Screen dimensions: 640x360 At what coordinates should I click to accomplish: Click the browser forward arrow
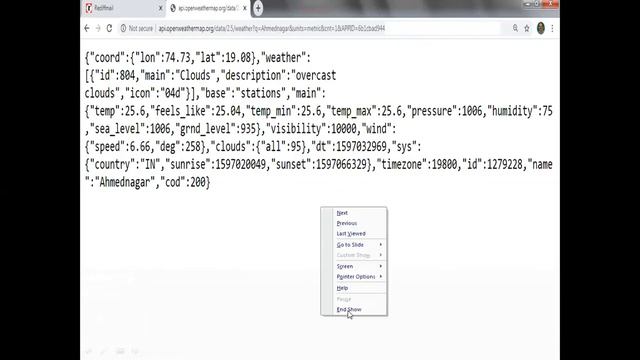(x=98, y=28)
